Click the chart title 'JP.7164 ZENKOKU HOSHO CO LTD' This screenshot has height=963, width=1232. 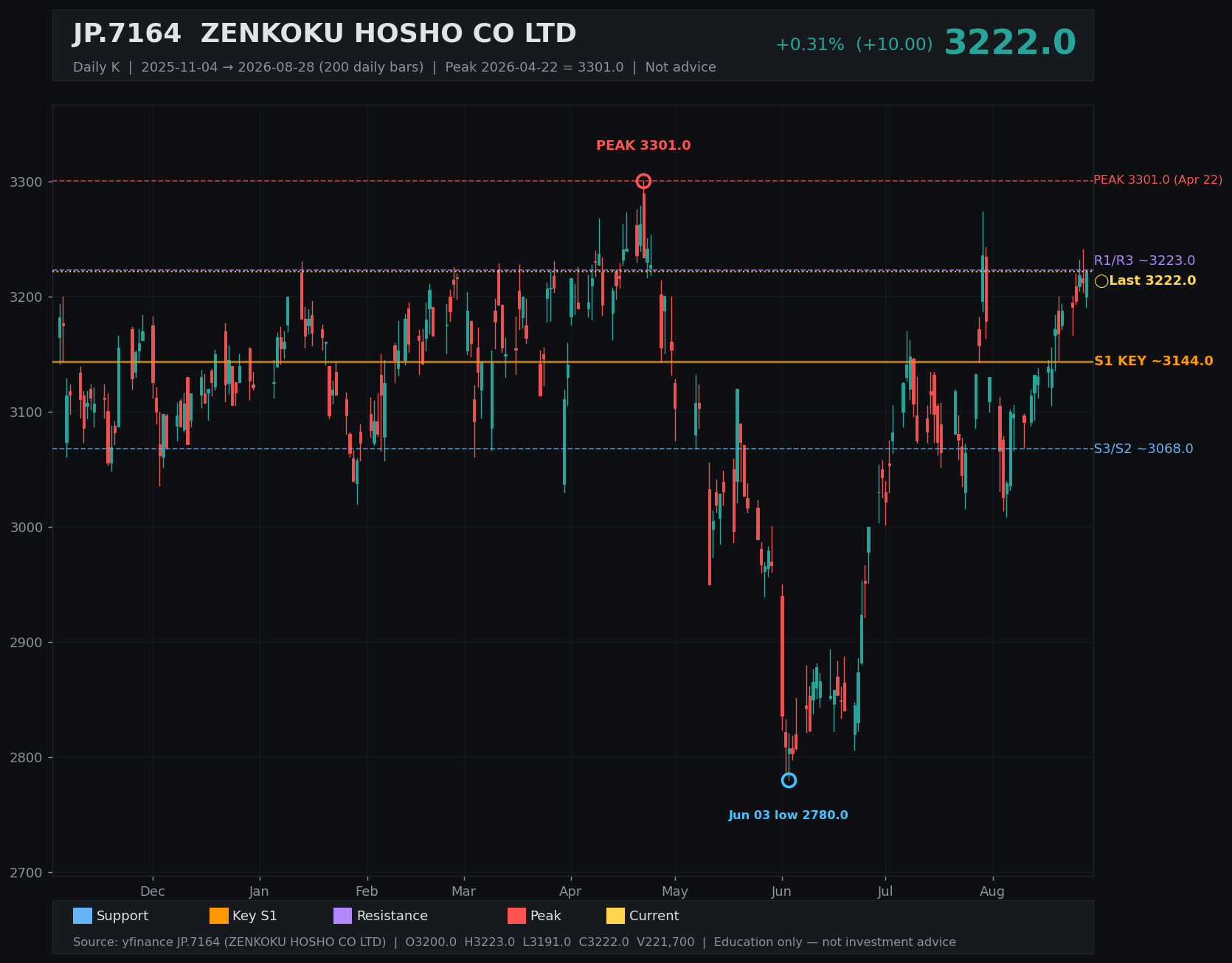[x=325, y=34]
